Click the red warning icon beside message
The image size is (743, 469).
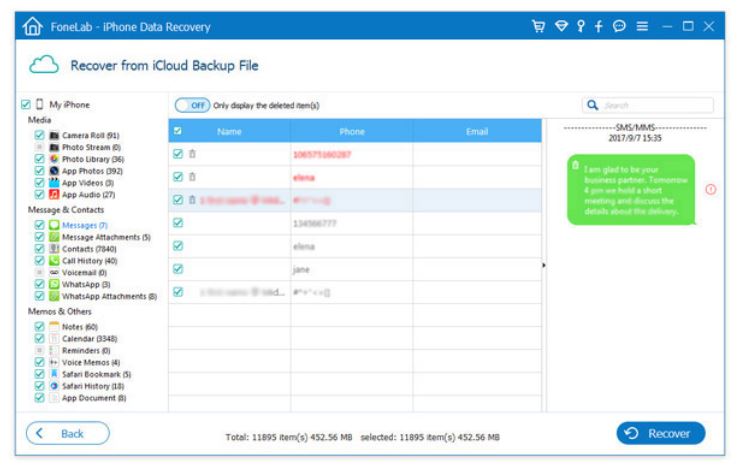click(x=710, y=189)
